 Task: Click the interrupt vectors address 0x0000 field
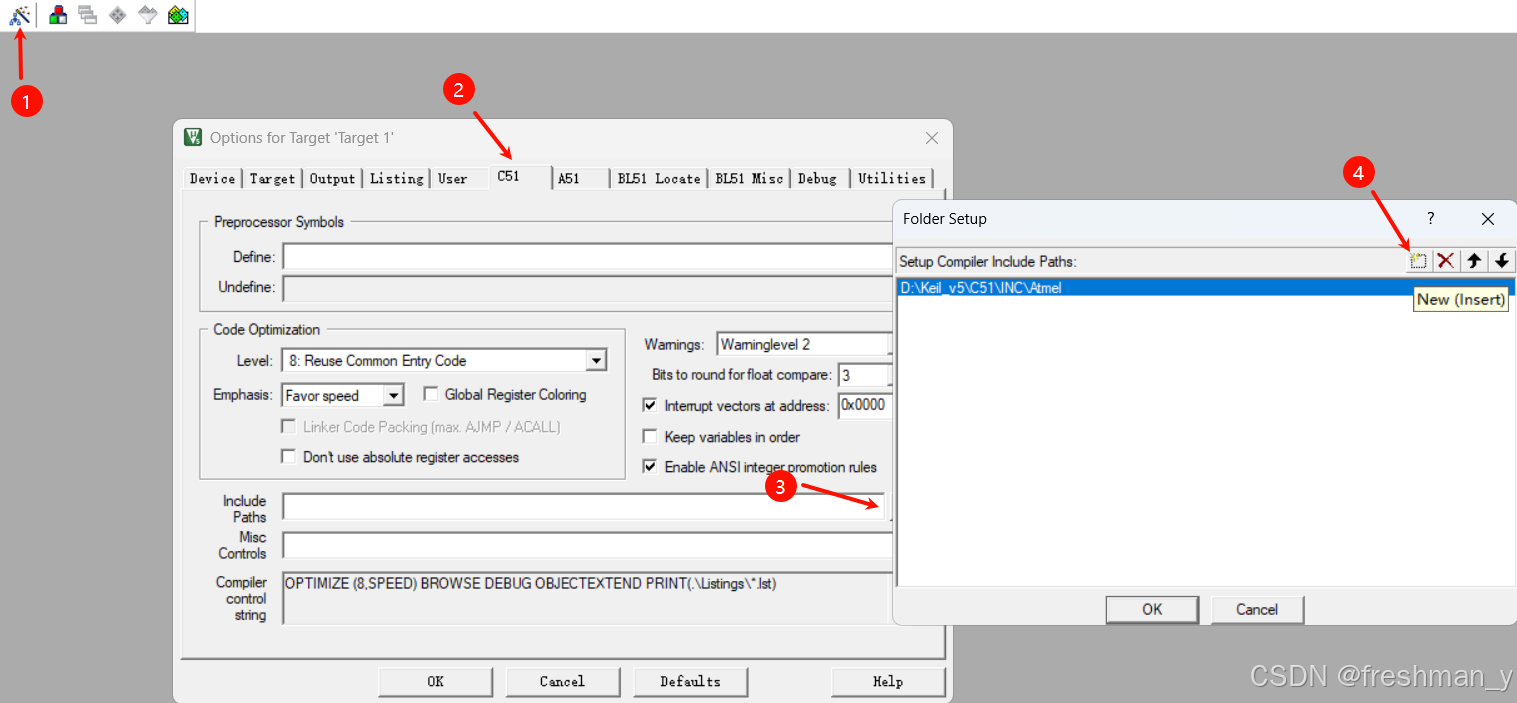[x=864, y=406]
